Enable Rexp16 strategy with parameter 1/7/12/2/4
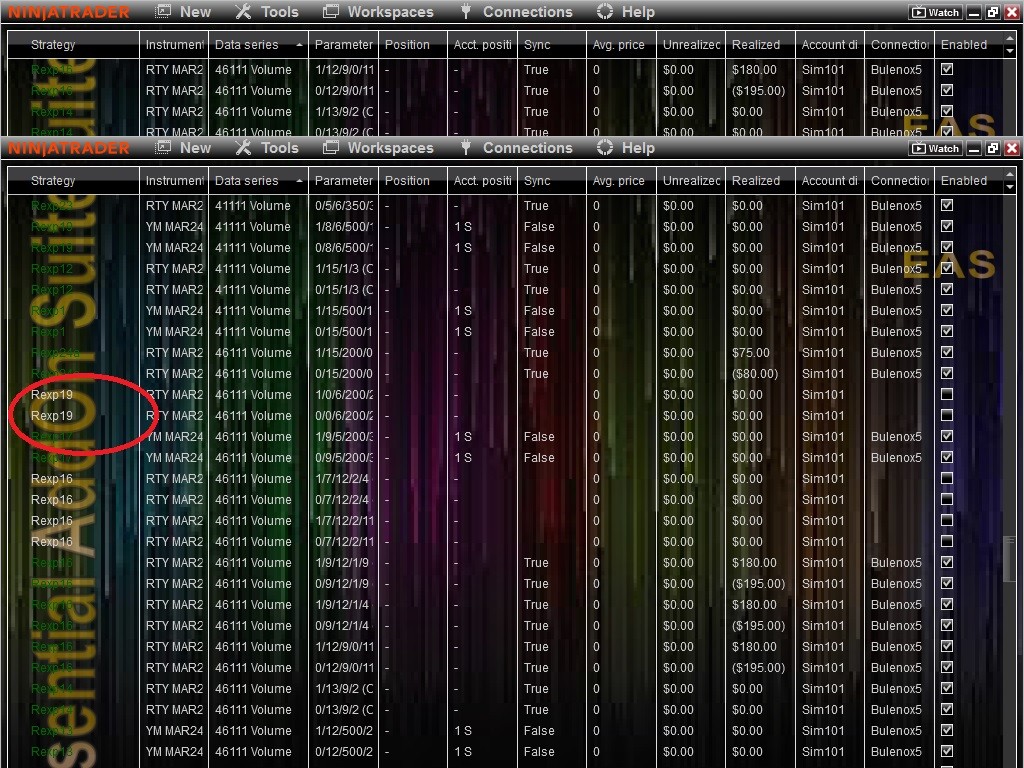 point(947,478)
